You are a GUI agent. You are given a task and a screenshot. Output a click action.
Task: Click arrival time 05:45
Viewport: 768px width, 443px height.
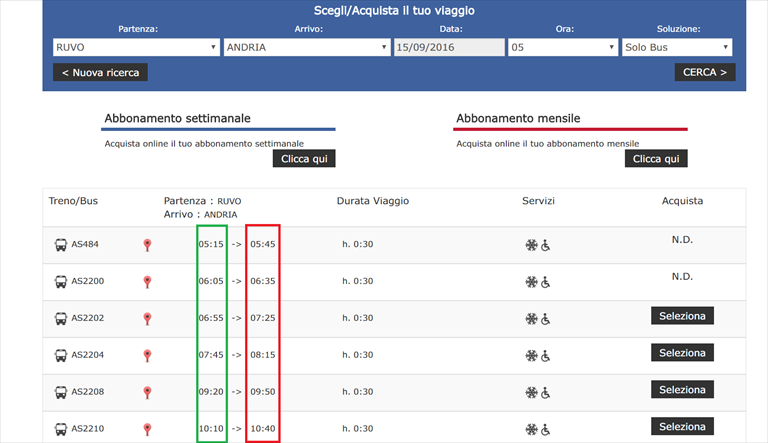click(x=263, y=244)
